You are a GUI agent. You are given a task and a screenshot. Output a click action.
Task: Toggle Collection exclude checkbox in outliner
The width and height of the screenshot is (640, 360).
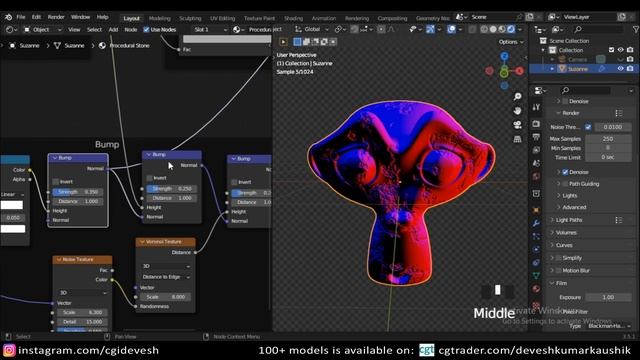(x=611, y=50)
